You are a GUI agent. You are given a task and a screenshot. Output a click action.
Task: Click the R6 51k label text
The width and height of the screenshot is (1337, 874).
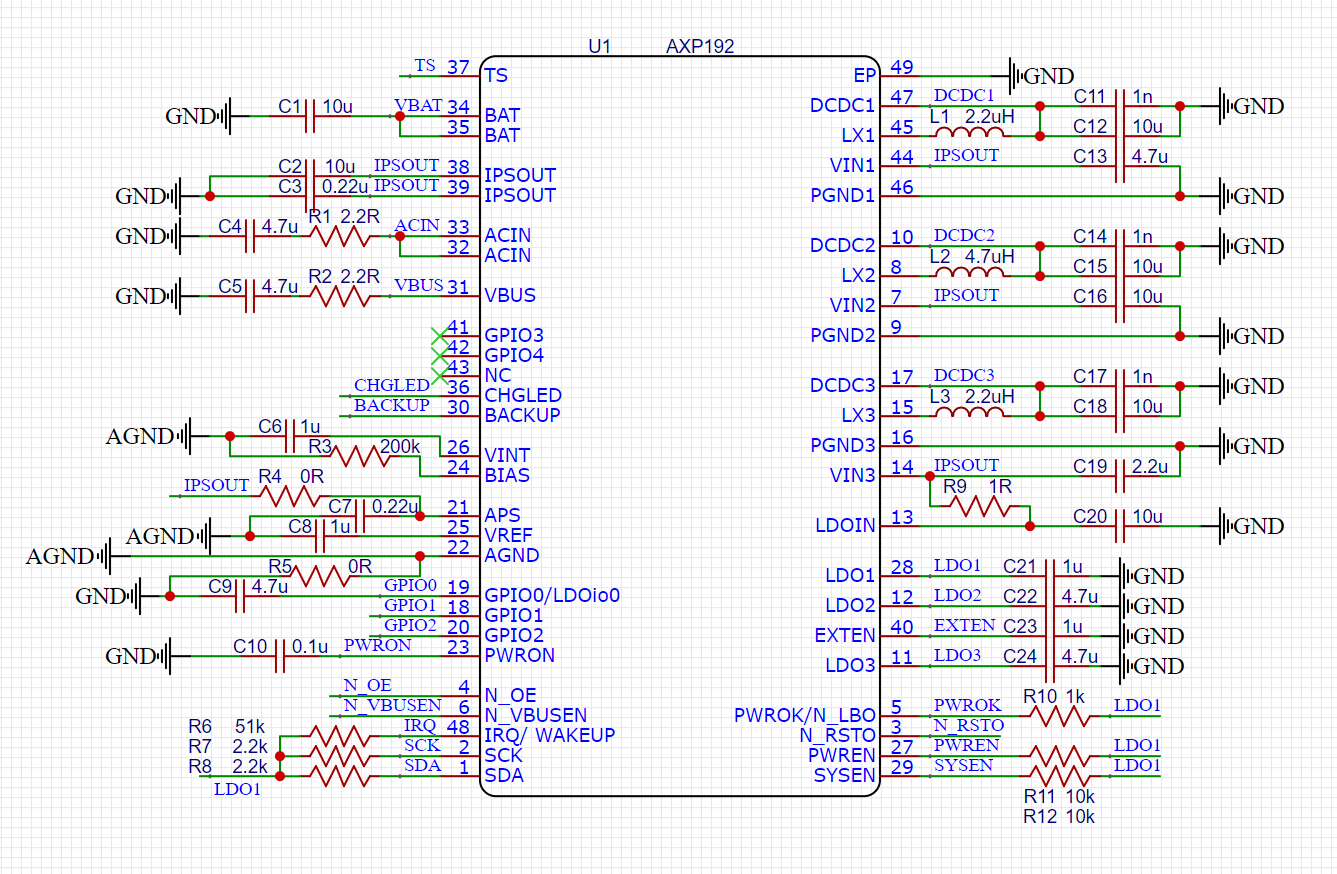point(227,727)
